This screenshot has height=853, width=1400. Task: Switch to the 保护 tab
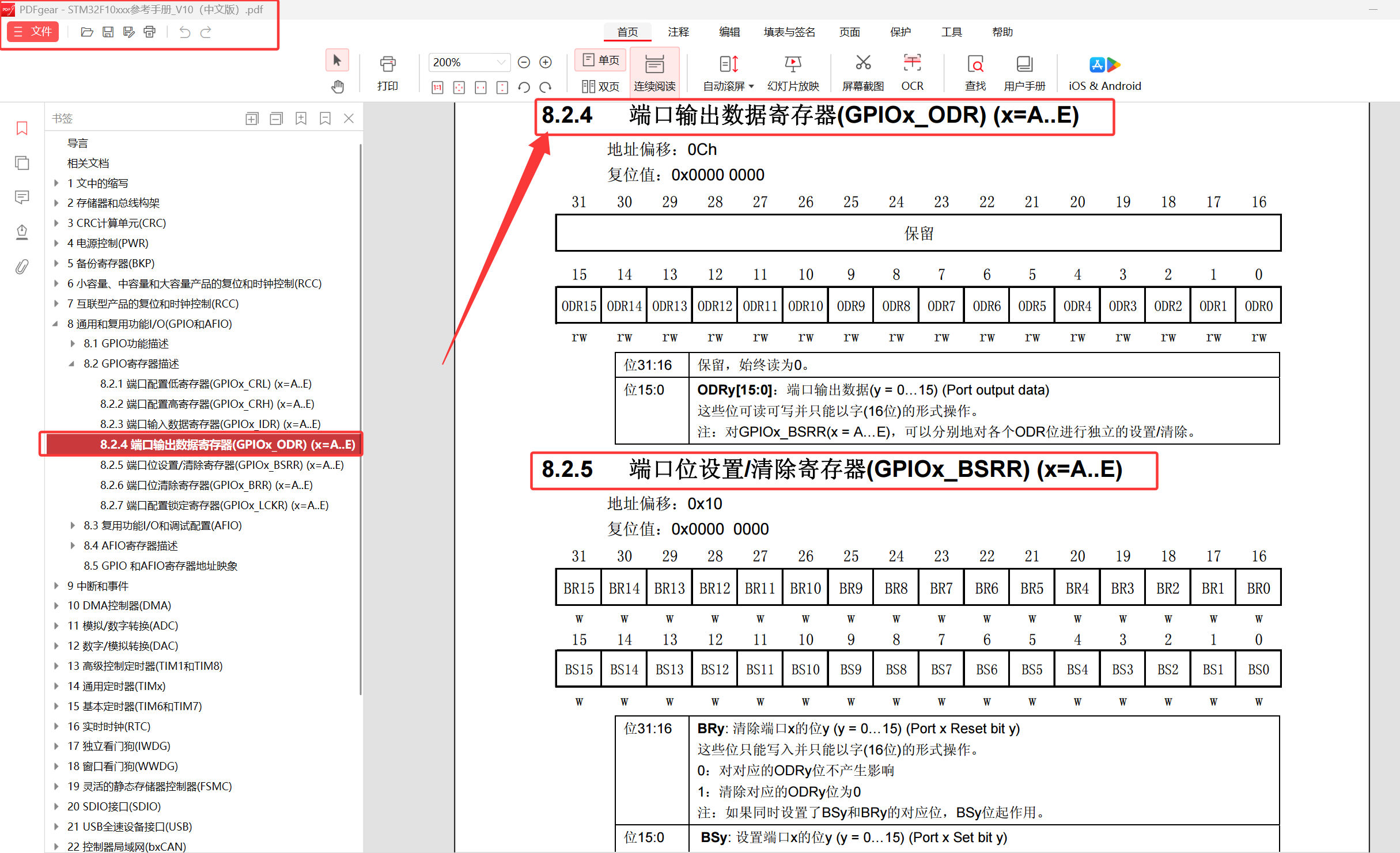900,32
